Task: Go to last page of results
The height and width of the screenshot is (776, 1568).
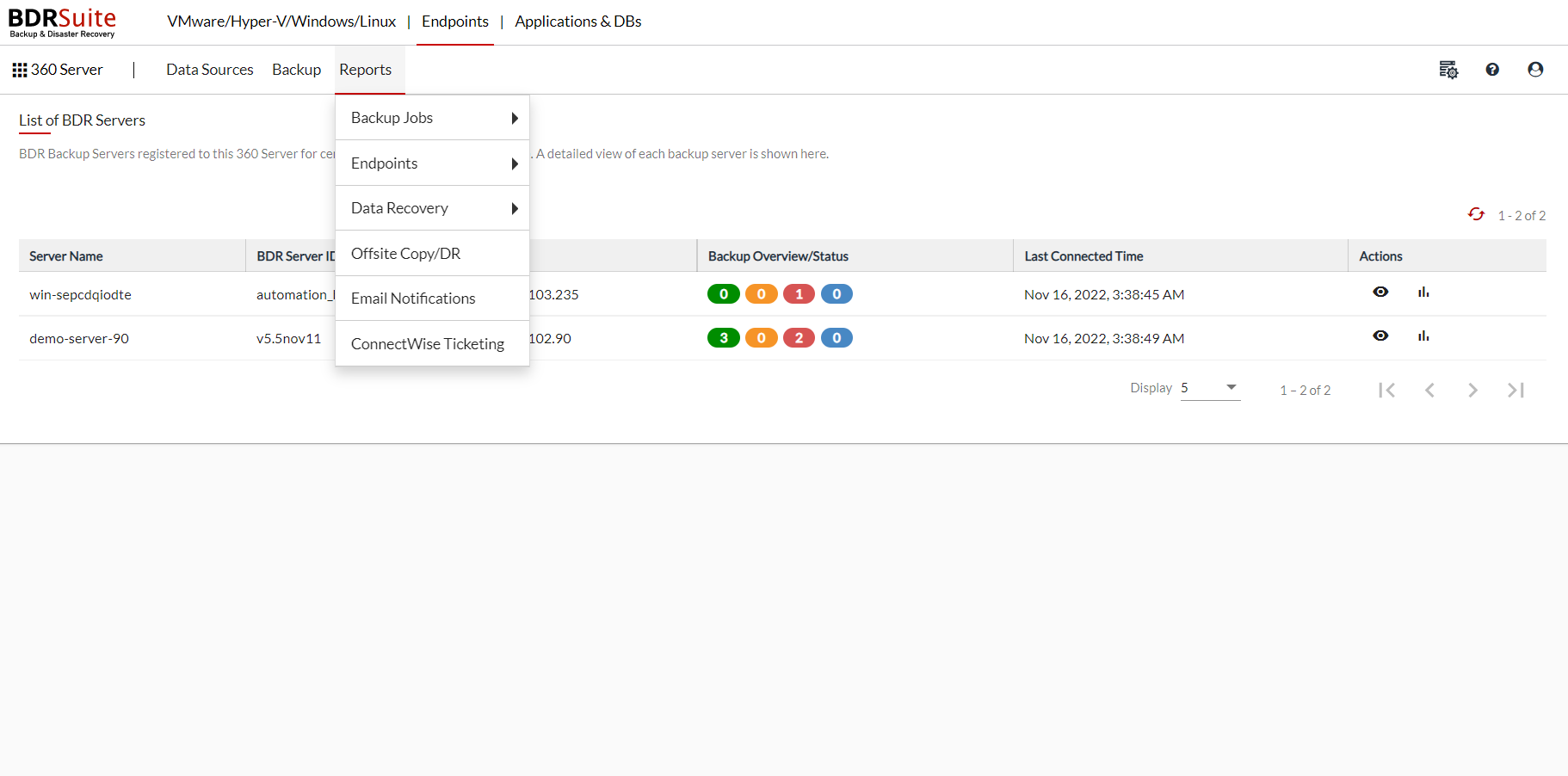Action: (1516, 390)
